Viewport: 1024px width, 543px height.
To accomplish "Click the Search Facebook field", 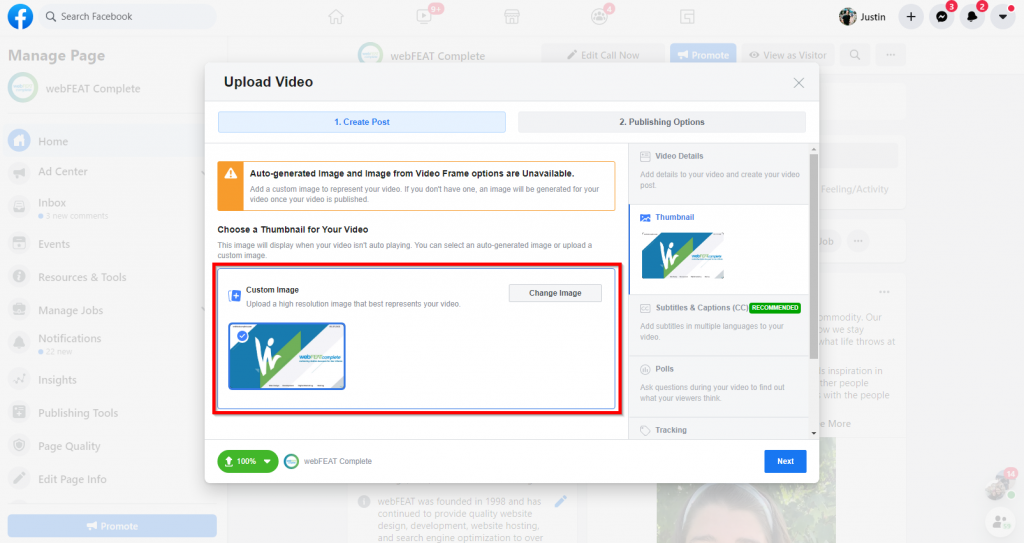I will 128,16.
